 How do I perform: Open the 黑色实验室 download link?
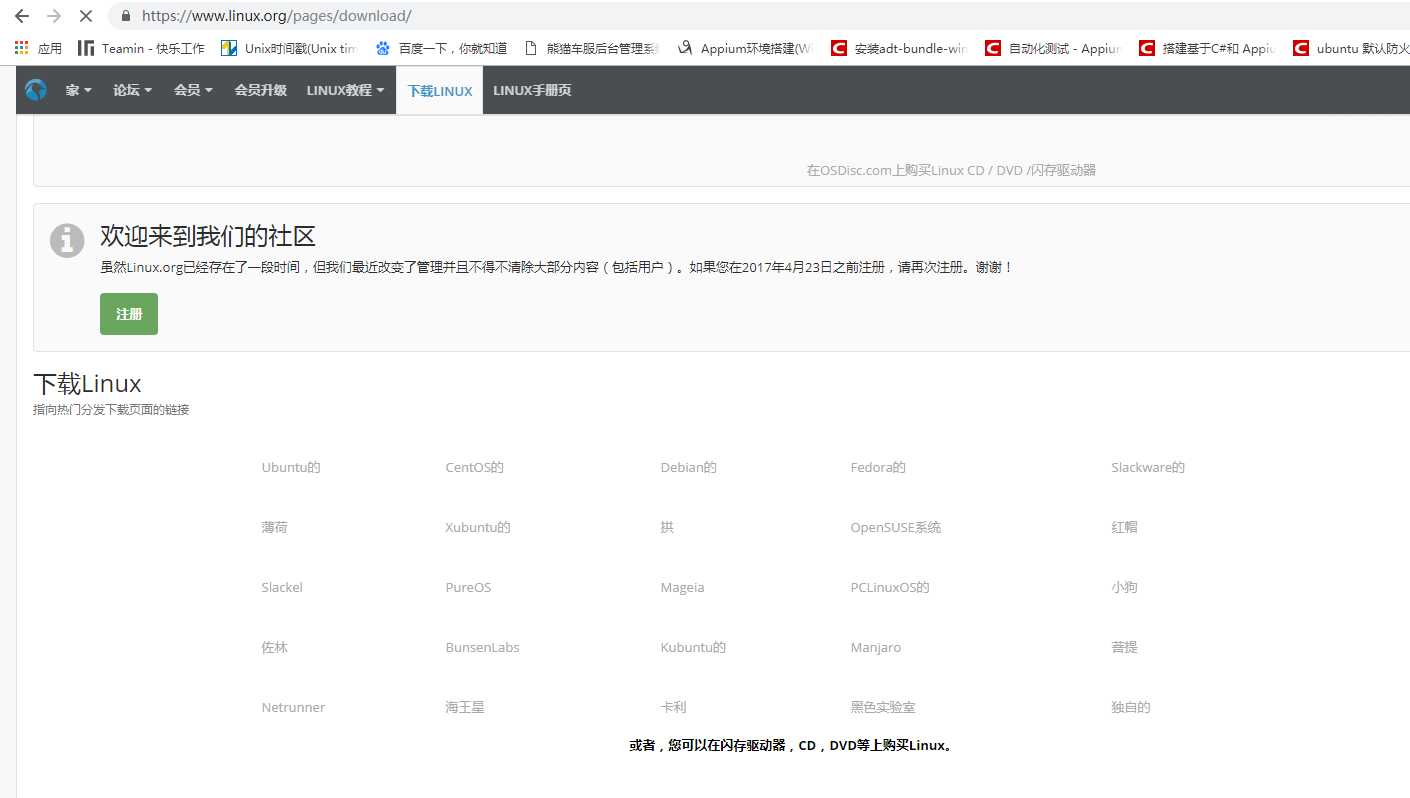pos(883,707)
